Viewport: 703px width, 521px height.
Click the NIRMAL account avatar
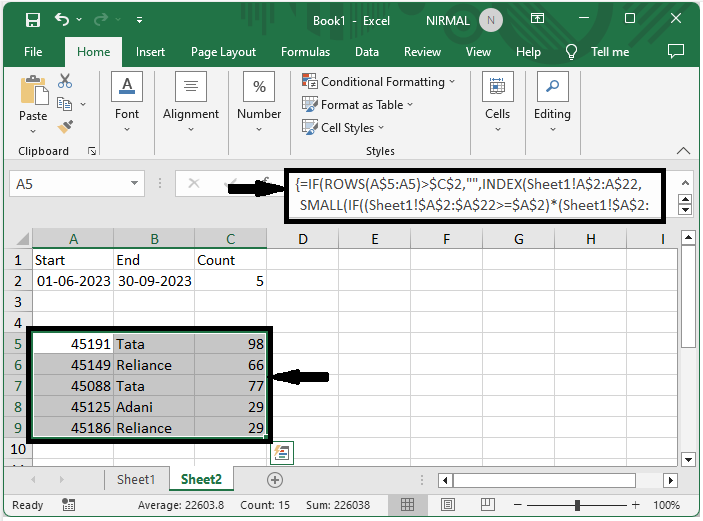coord(490,21)
